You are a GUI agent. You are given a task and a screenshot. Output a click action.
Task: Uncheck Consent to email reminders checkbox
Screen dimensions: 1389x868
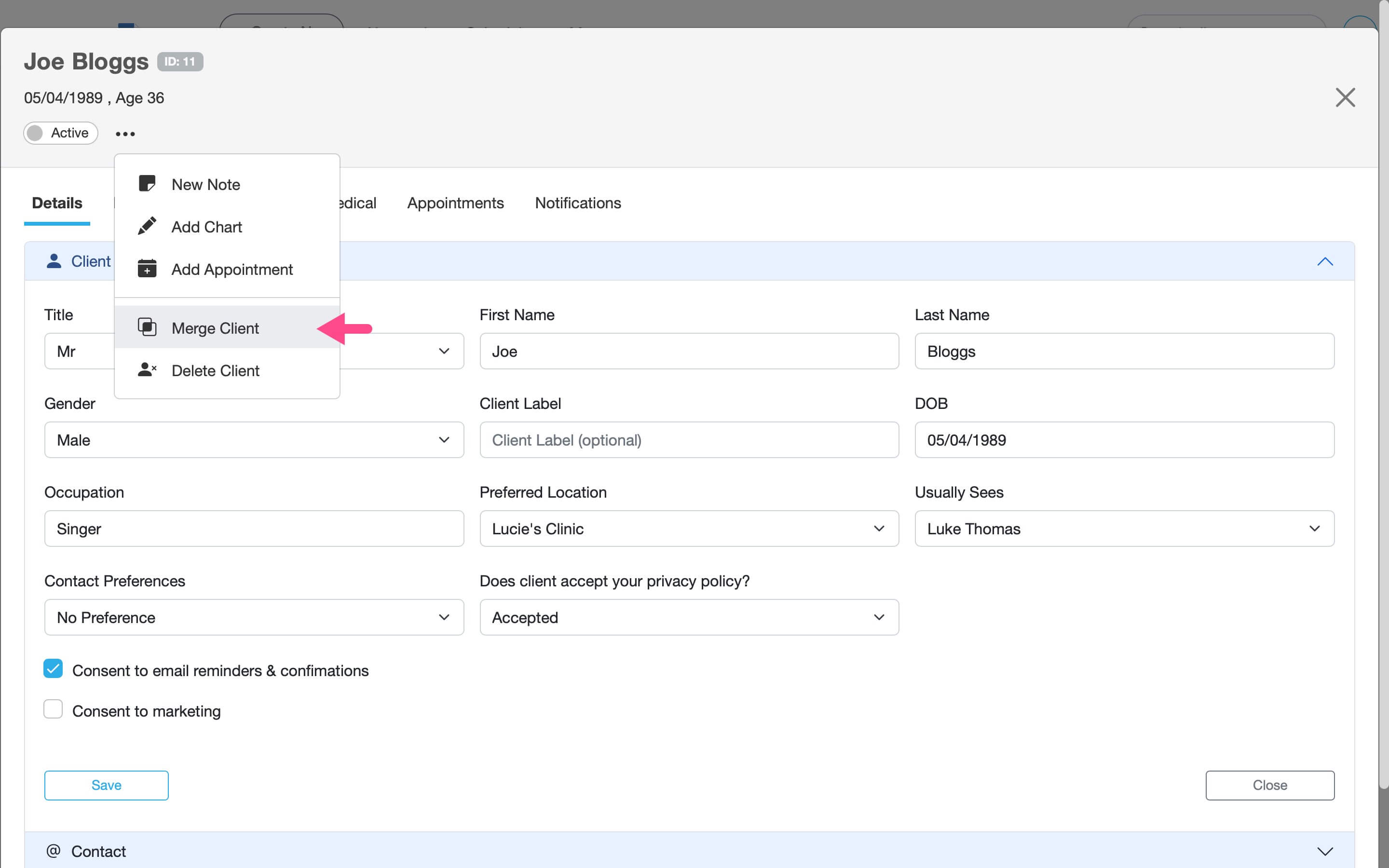[x=54, y=669]
